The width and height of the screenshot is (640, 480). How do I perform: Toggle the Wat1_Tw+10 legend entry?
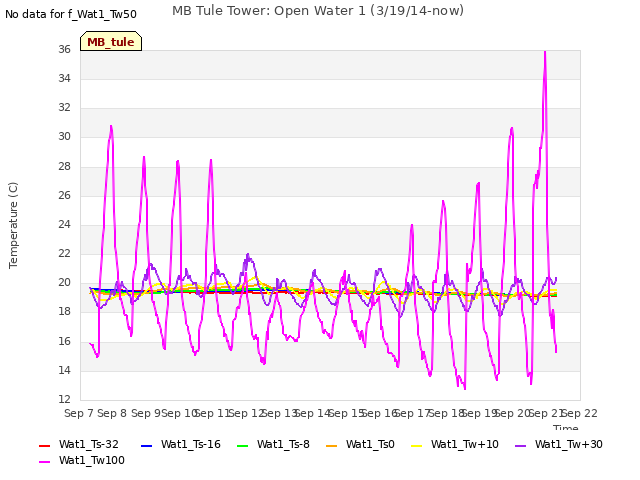click(455, 444)
